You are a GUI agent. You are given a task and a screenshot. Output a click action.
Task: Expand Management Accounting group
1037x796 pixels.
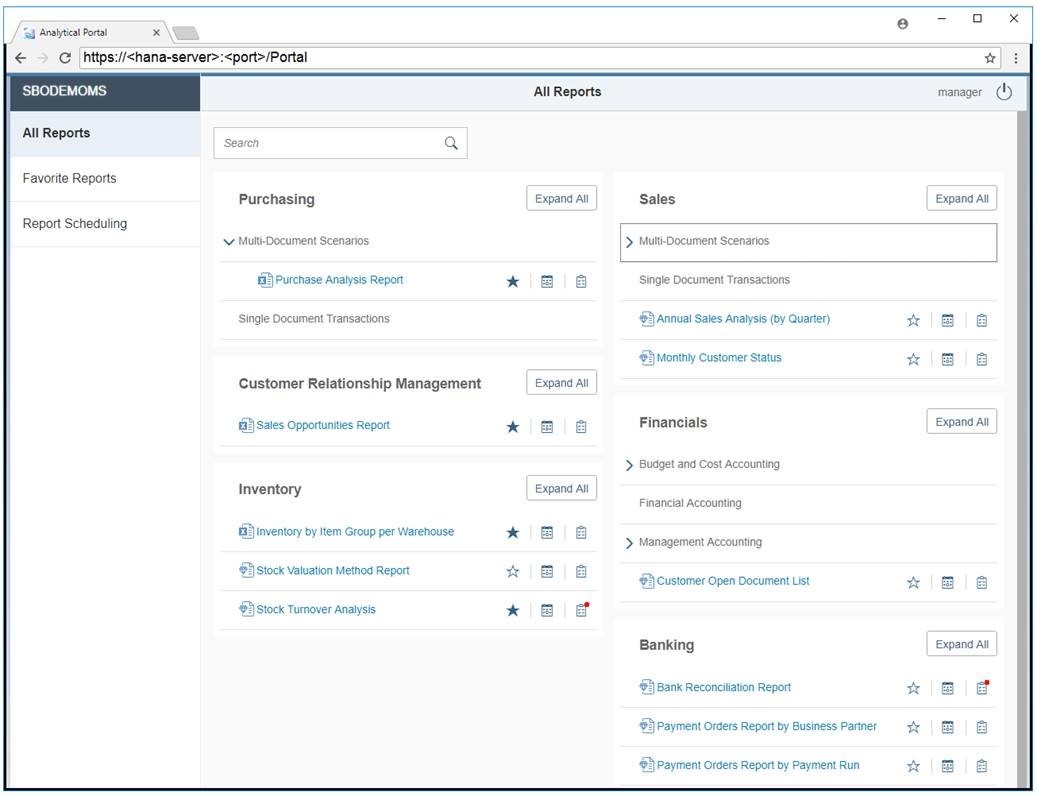[629, 543]
